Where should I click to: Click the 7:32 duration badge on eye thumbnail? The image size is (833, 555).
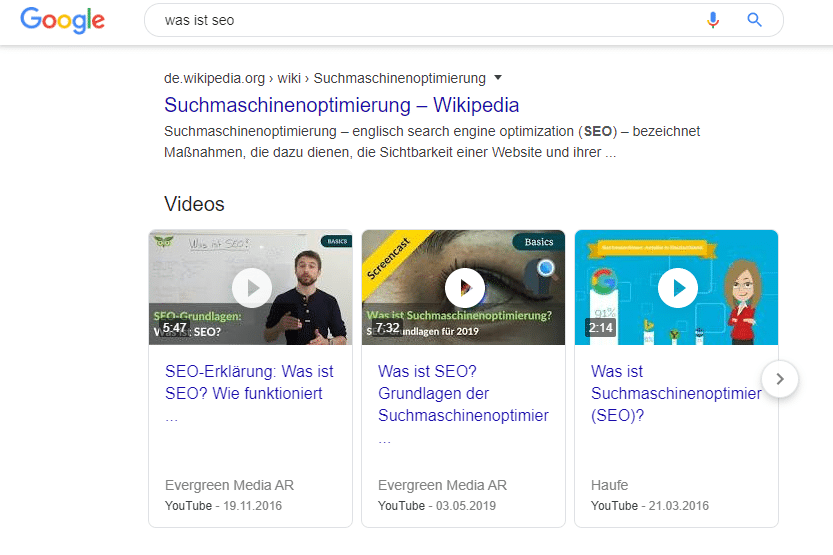[x=388, y=328]
